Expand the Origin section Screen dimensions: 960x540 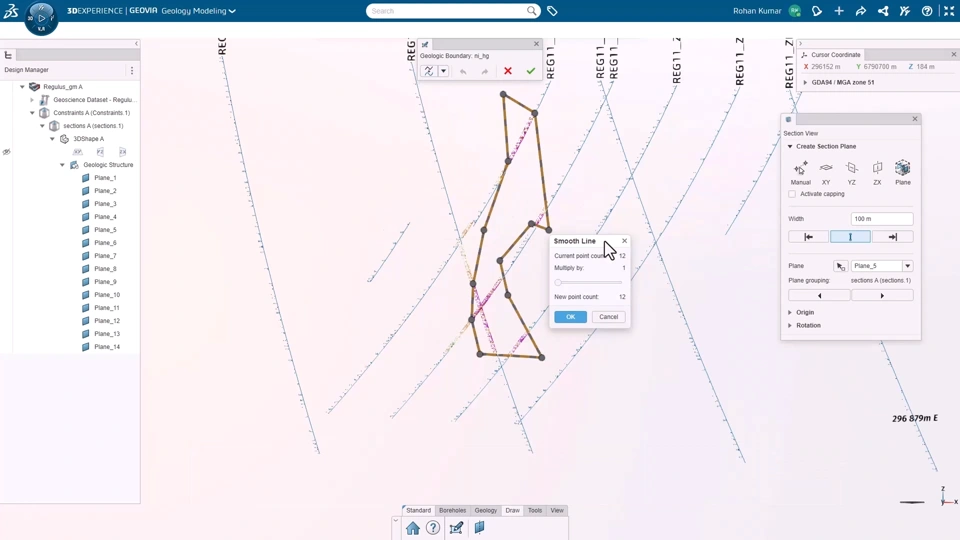[x=790, y=312]
